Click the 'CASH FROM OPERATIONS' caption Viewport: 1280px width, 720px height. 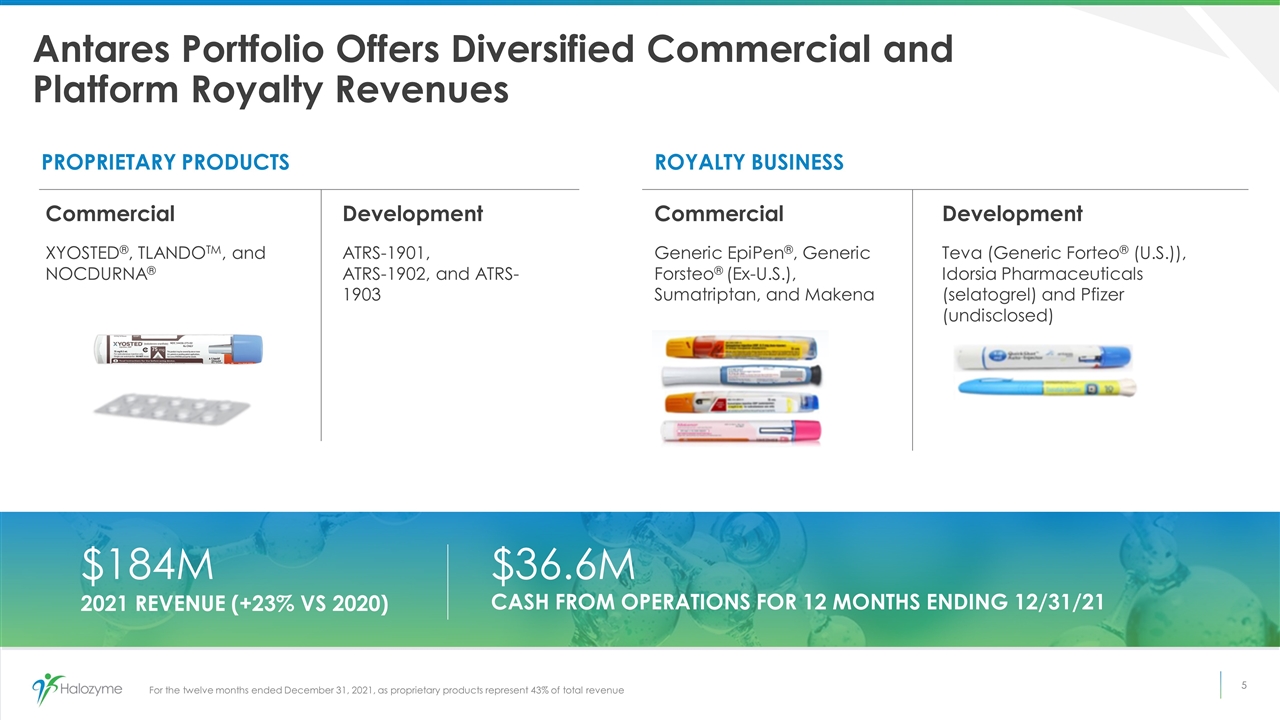[x=798, y=601]
